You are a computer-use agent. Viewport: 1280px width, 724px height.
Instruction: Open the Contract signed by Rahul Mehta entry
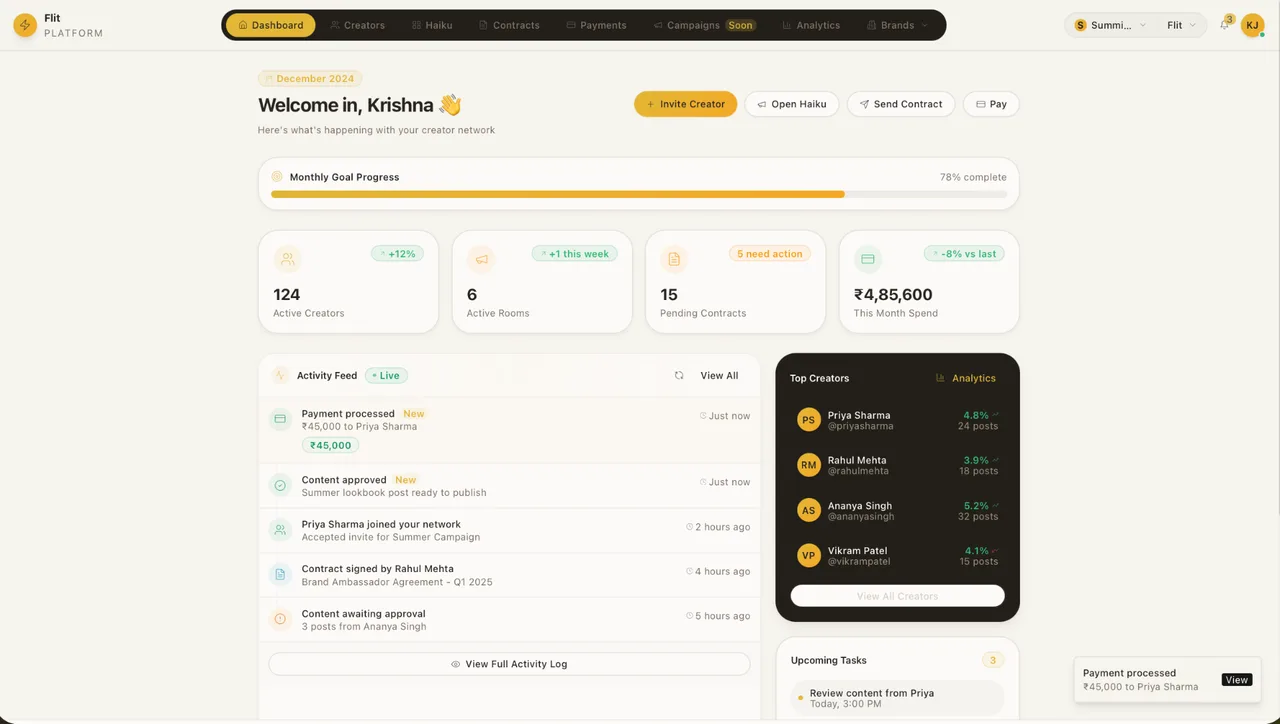[x=509, y=575]
